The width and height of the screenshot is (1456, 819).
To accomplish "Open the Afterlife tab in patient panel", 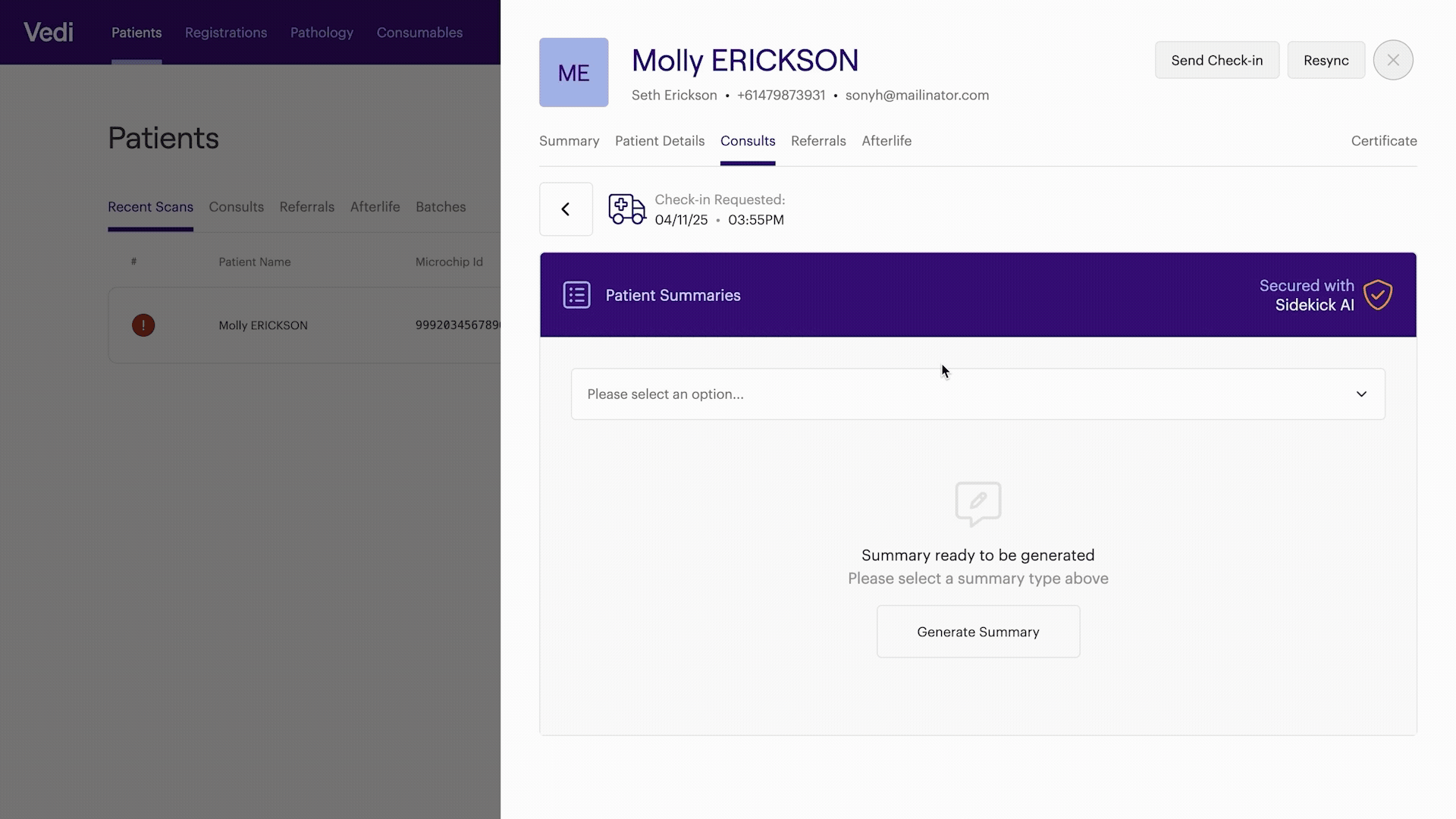I will (886, 141).
